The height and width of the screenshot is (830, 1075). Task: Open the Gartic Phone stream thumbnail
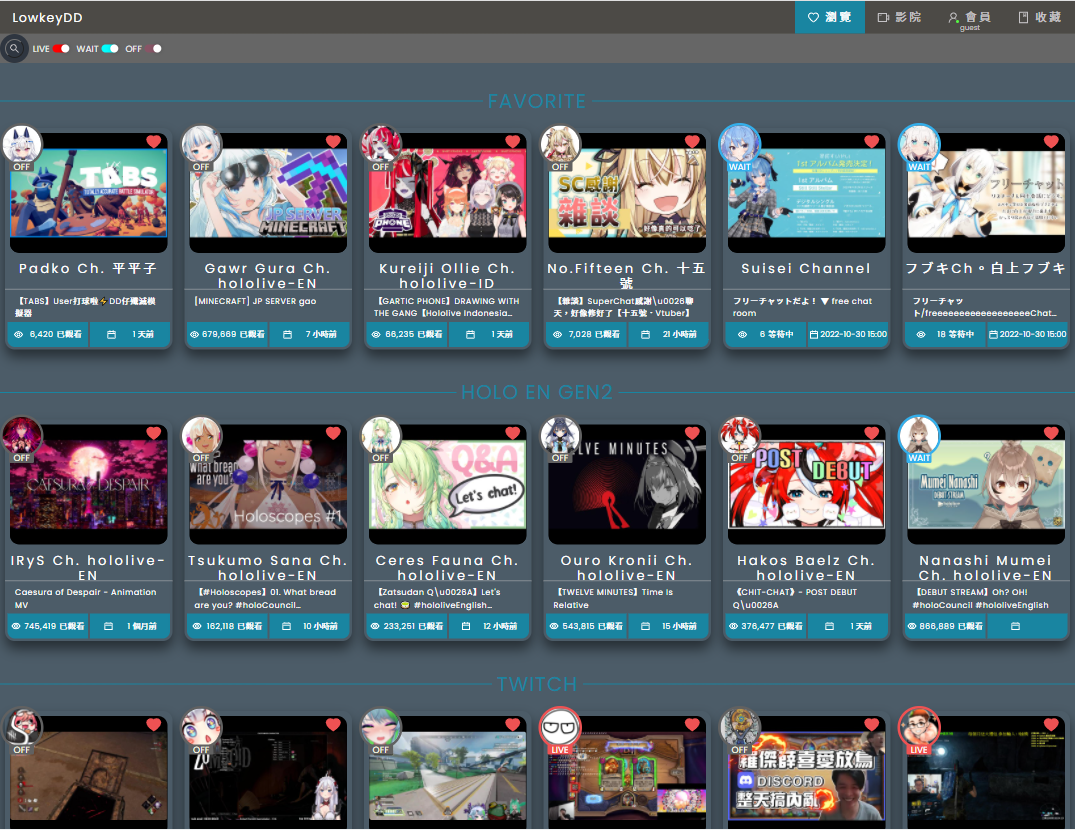[448, 193]
